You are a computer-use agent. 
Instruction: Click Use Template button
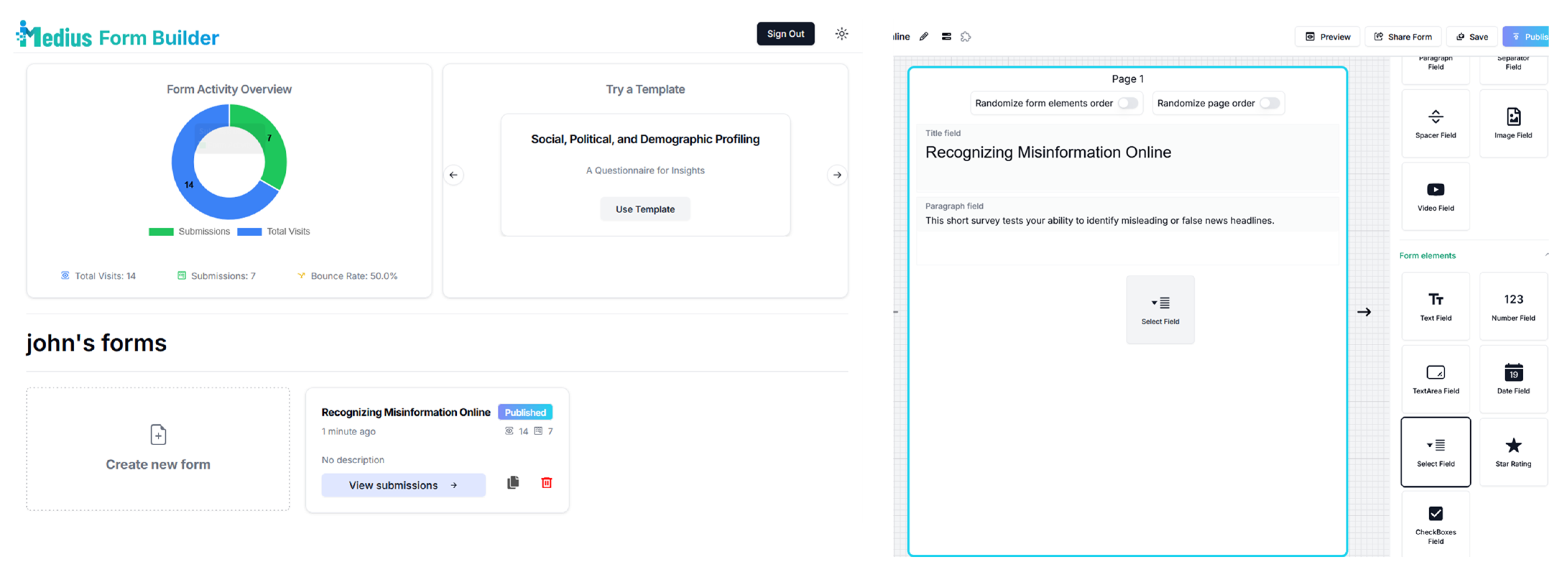(645, 209)
